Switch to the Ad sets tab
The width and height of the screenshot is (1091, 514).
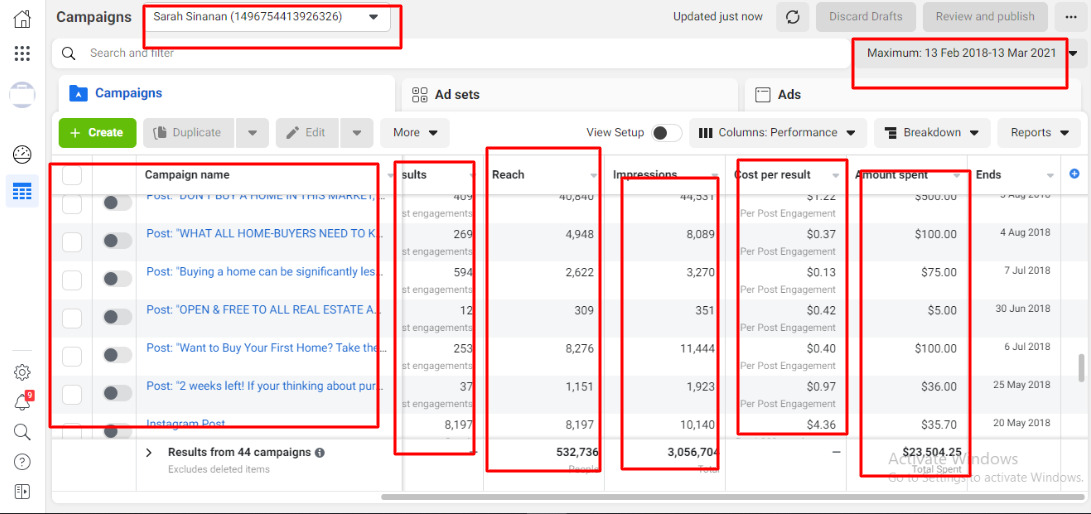pyautogui.click(x=457, y=94)
